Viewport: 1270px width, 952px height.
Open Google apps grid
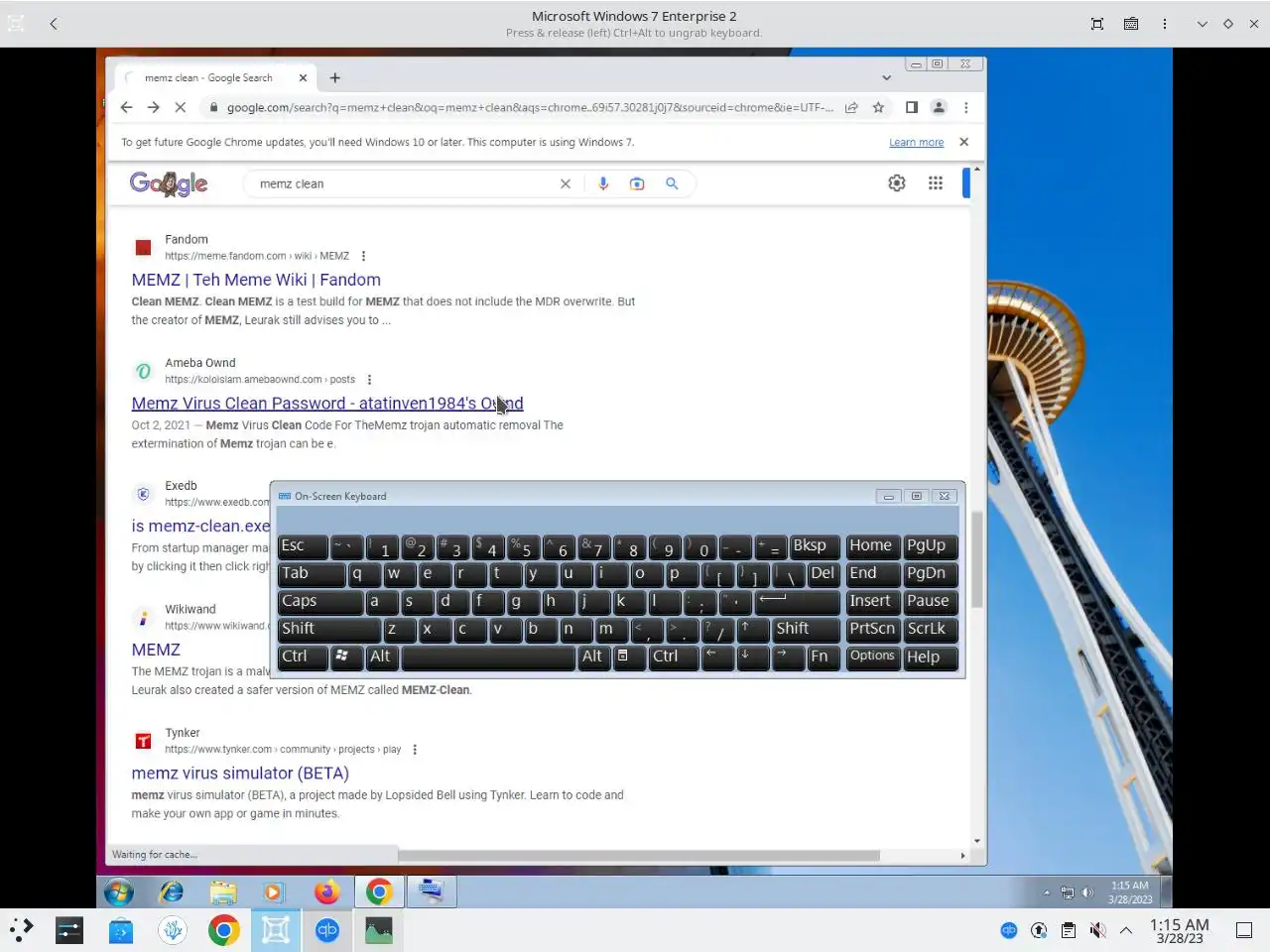pyautogui.click(x=936, y=182)
